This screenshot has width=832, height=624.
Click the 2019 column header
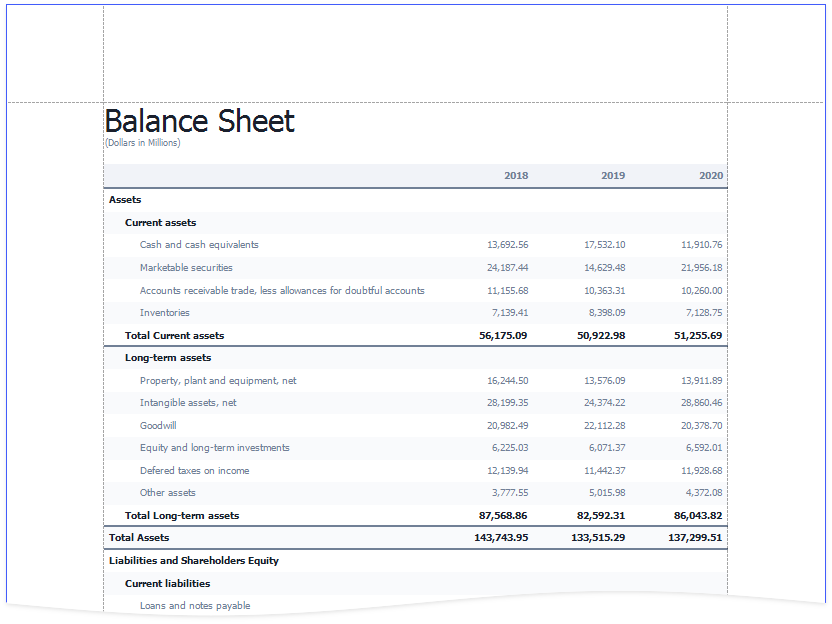[613, 176]
